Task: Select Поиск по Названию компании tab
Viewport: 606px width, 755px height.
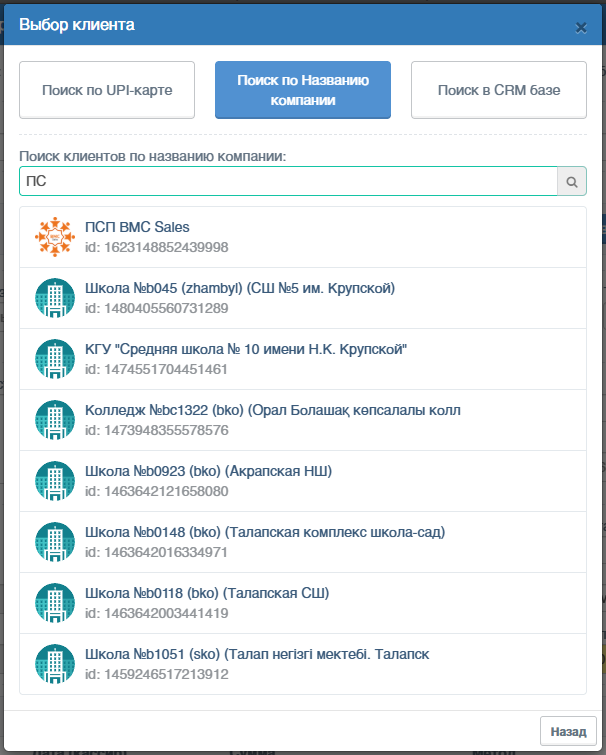Action: (303, 90)
